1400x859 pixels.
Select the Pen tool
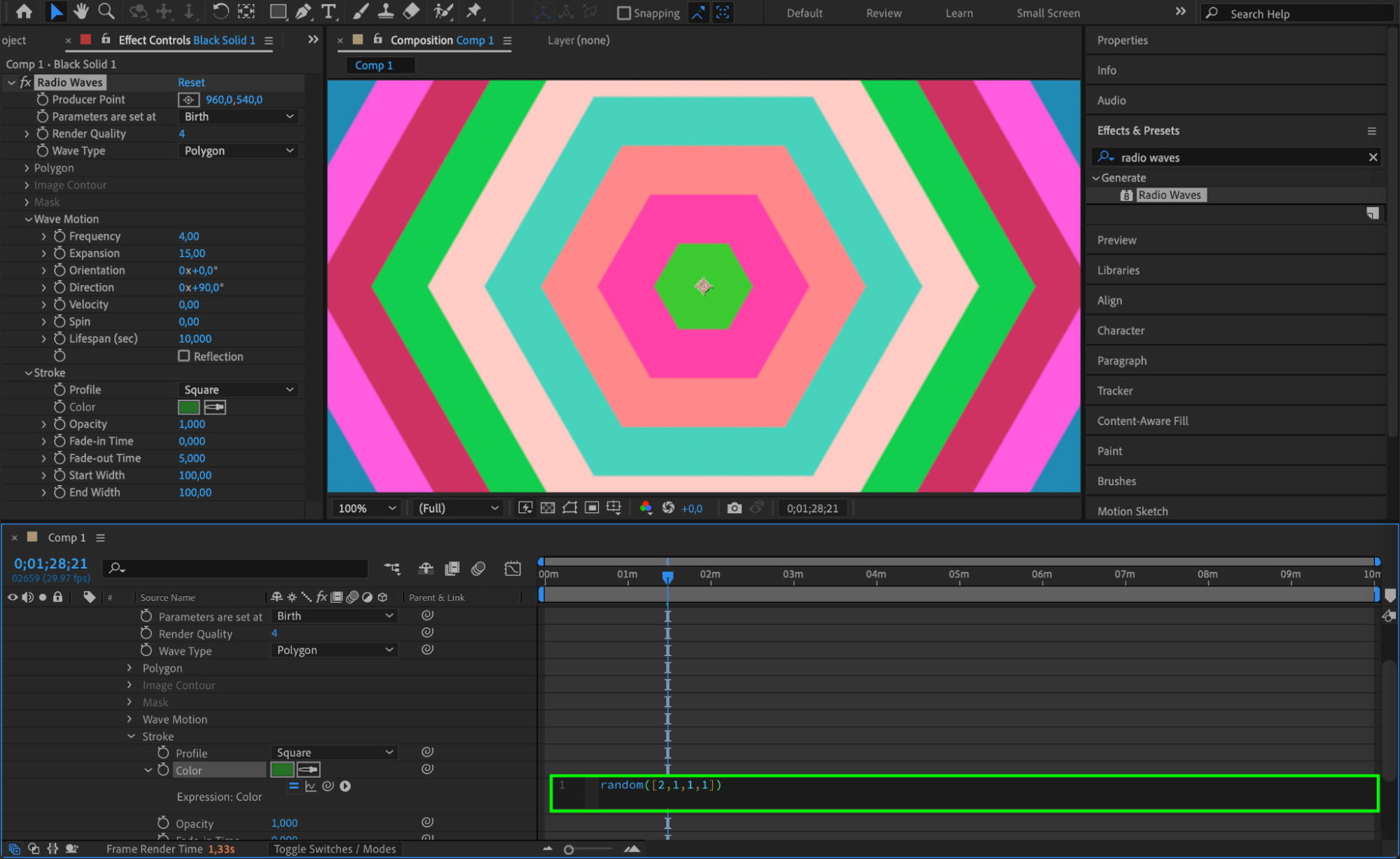pyautogui.click(x=303, y=11)
